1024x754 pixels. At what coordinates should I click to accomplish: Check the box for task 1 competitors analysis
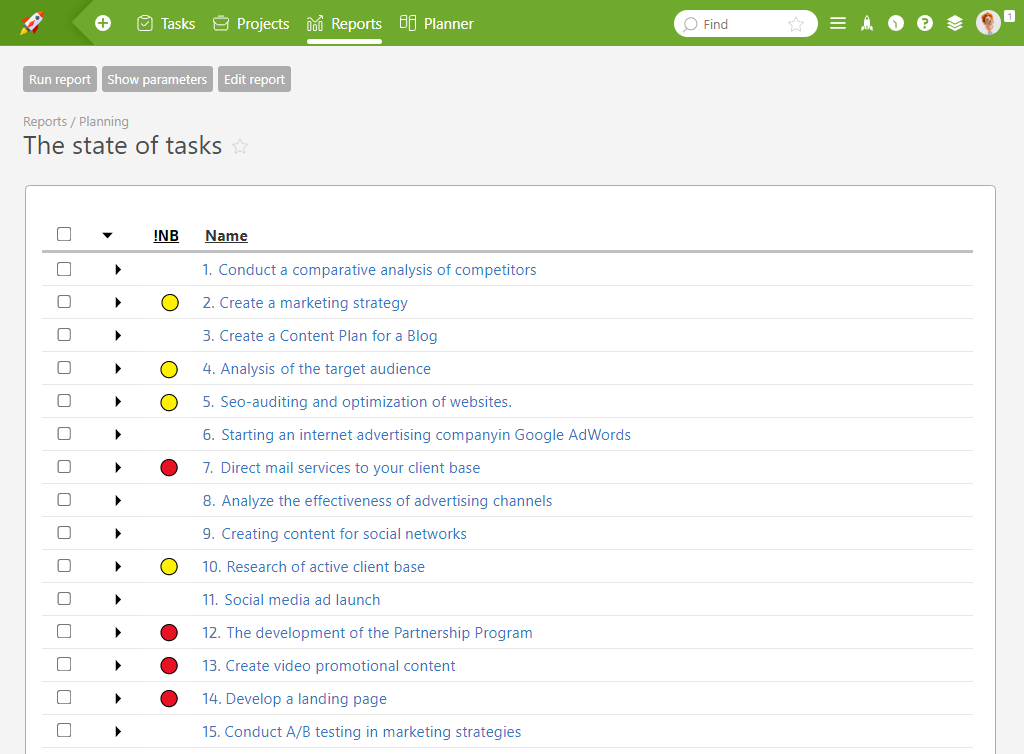[64, 269]
